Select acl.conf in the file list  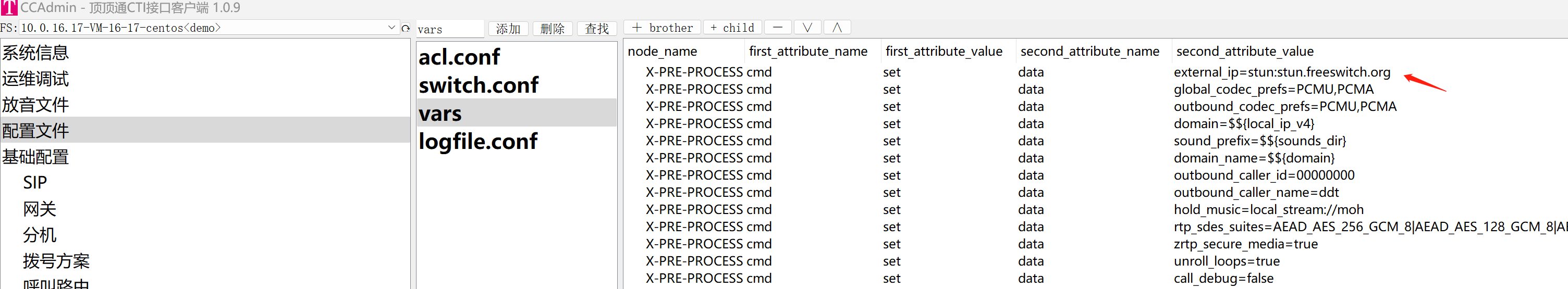[516, 57]
